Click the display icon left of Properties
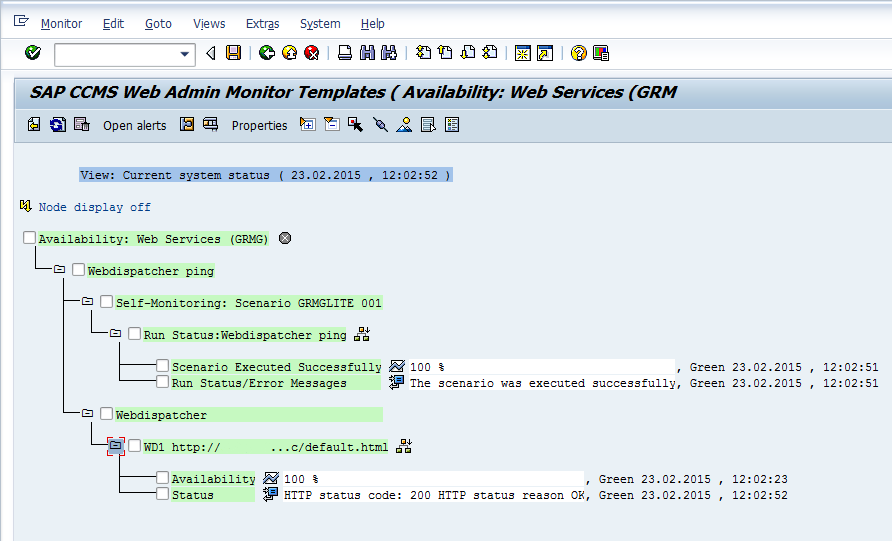This screenshot has height=541, width=892. coord(210,125)
